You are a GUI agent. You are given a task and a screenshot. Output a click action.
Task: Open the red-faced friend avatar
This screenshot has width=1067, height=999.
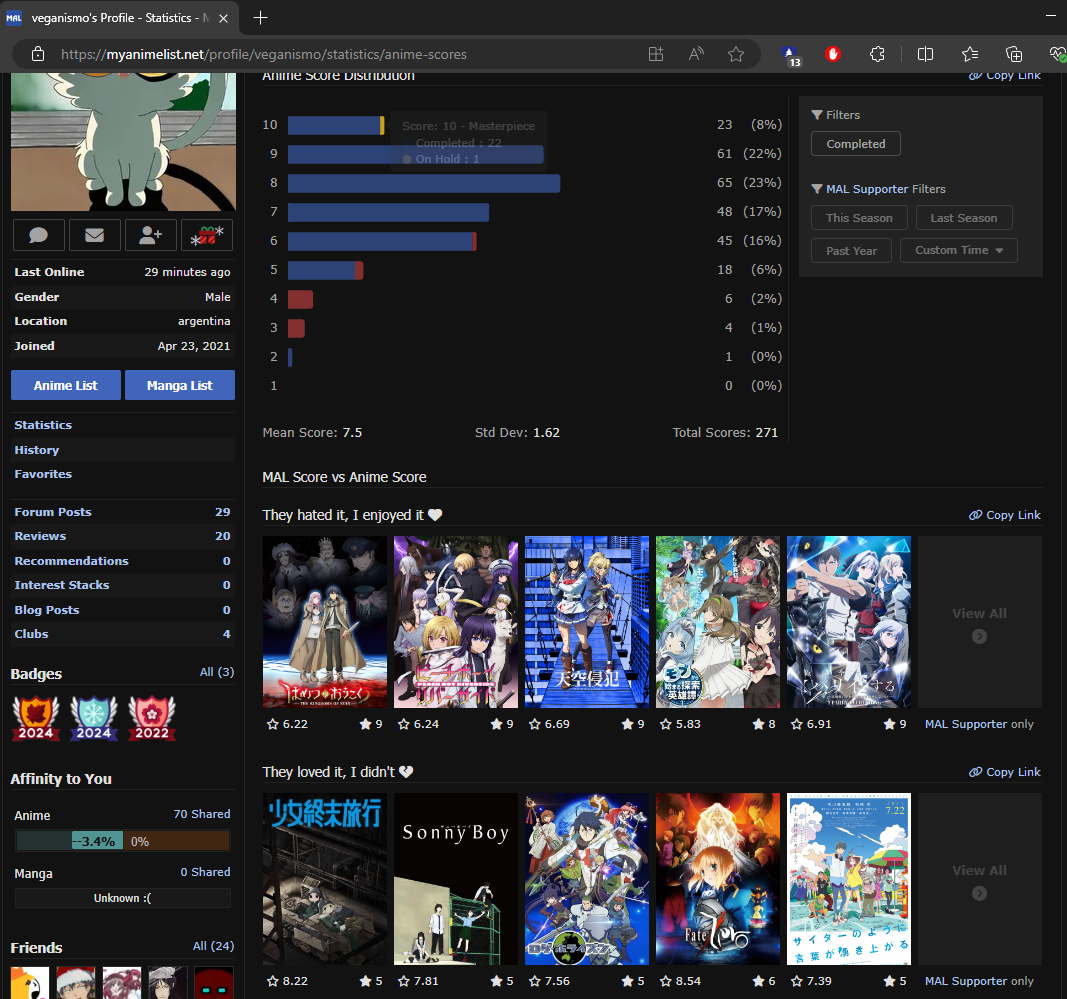[214, 983]
